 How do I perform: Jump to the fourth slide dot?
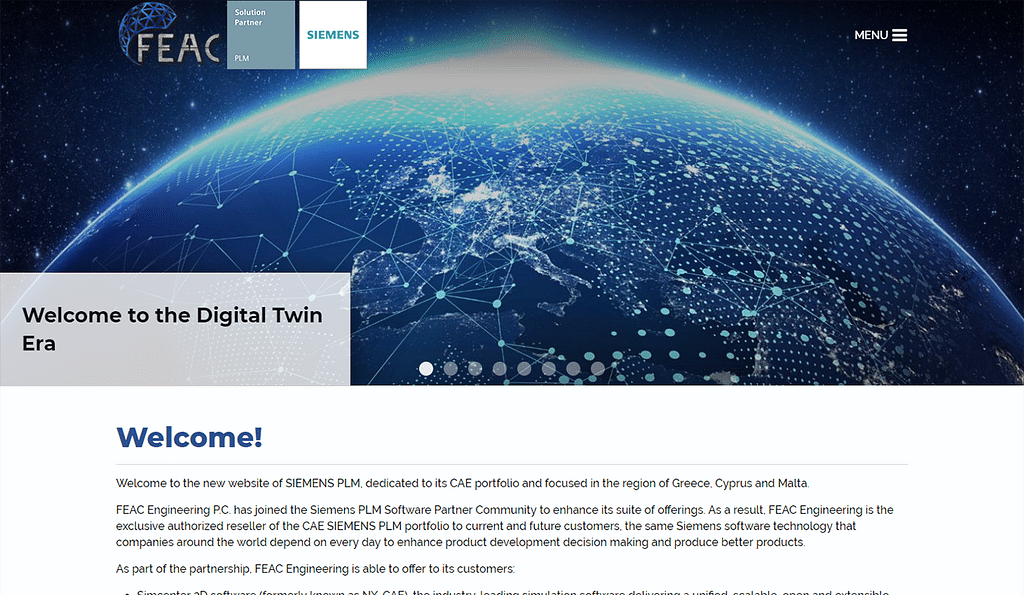500,368
